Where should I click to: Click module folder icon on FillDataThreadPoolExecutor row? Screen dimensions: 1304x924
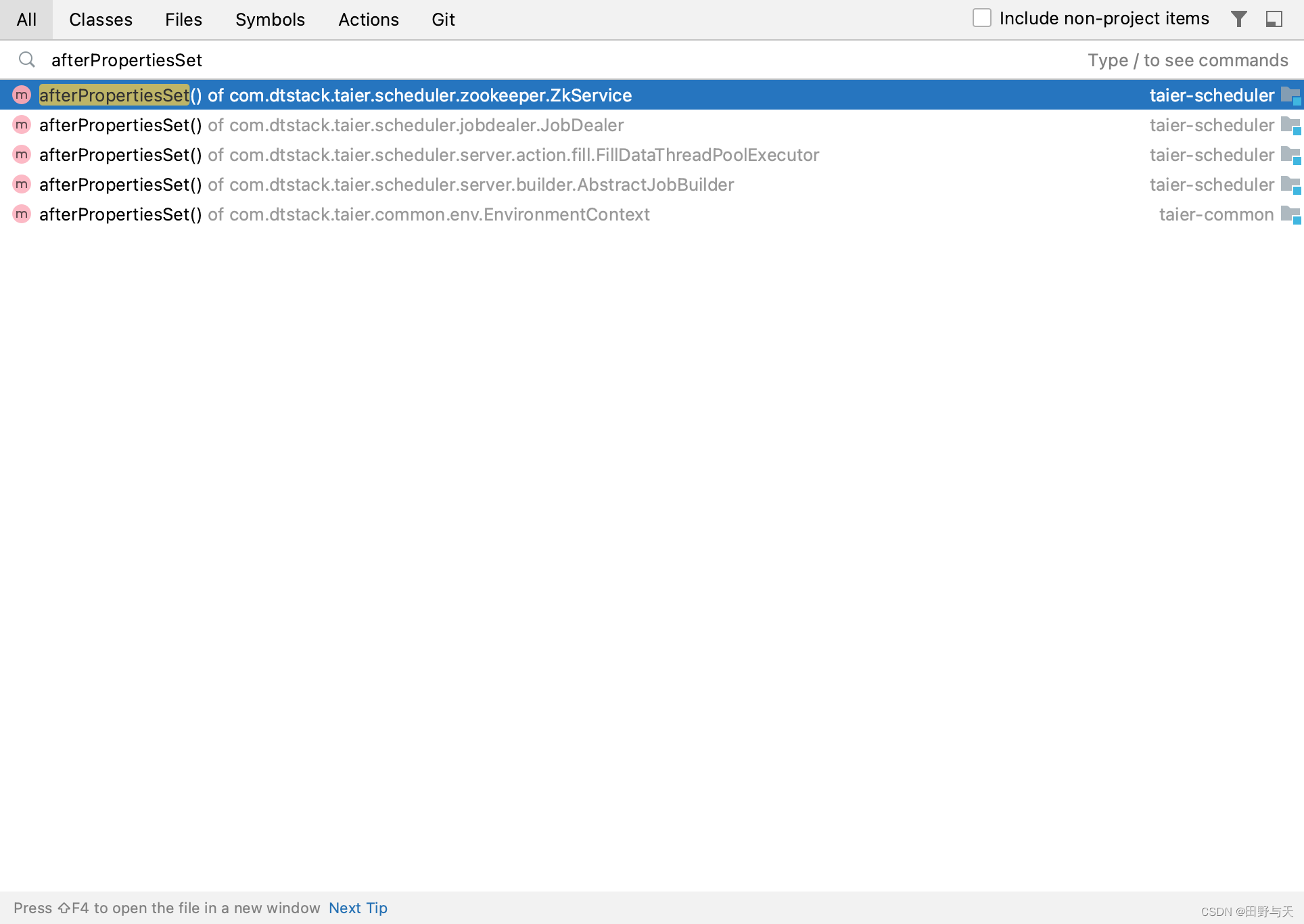click(x=1290, y=155)
